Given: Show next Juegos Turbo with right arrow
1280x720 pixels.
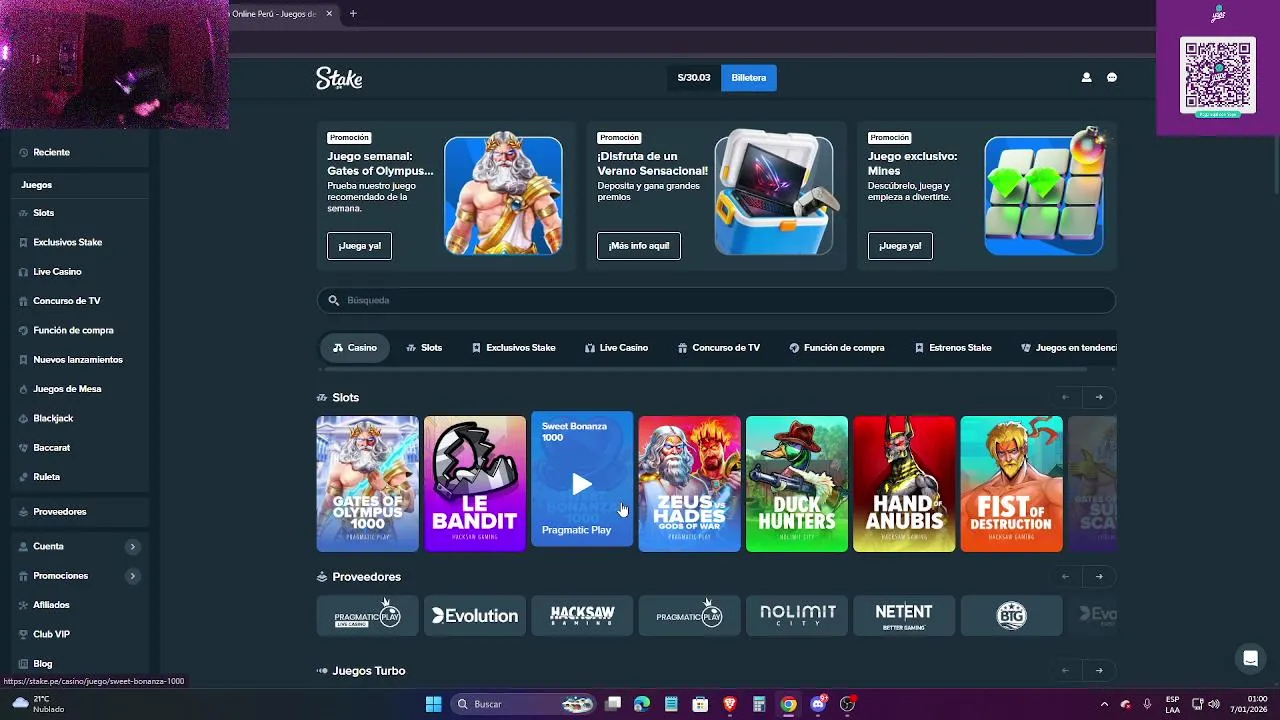Looking at the screenshot, I should click(1099, 670).
